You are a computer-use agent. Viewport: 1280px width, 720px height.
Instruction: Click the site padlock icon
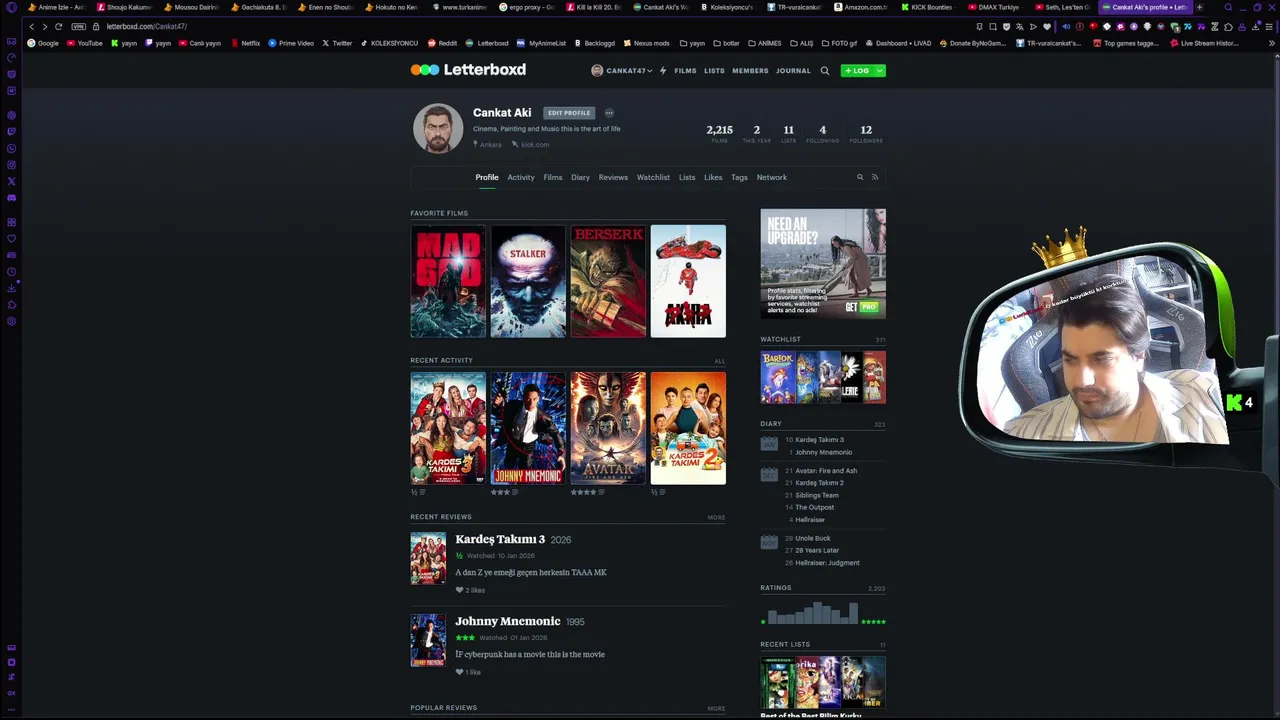pyautogui.click(x=98, y=26)
